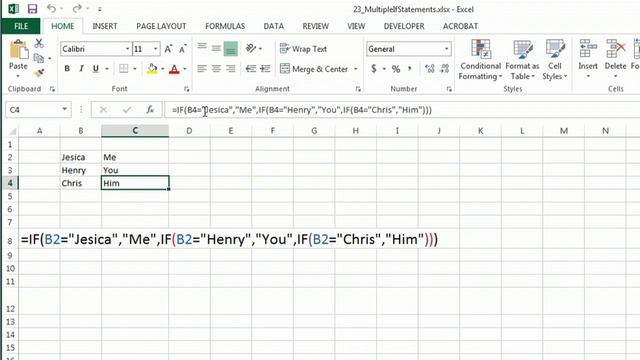Open the font size 11 dropdown

156,49
